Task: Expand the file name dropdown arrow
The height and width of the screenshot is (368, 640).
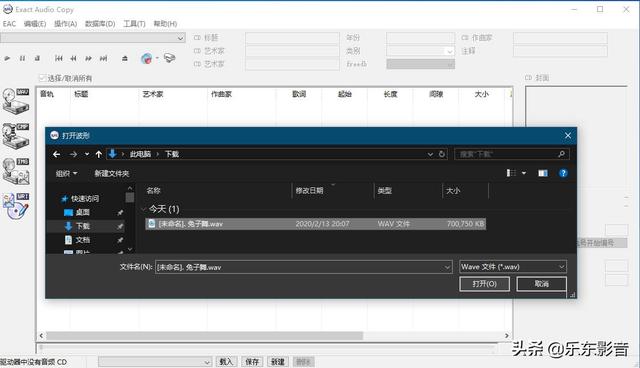Action: coord(447,267)
